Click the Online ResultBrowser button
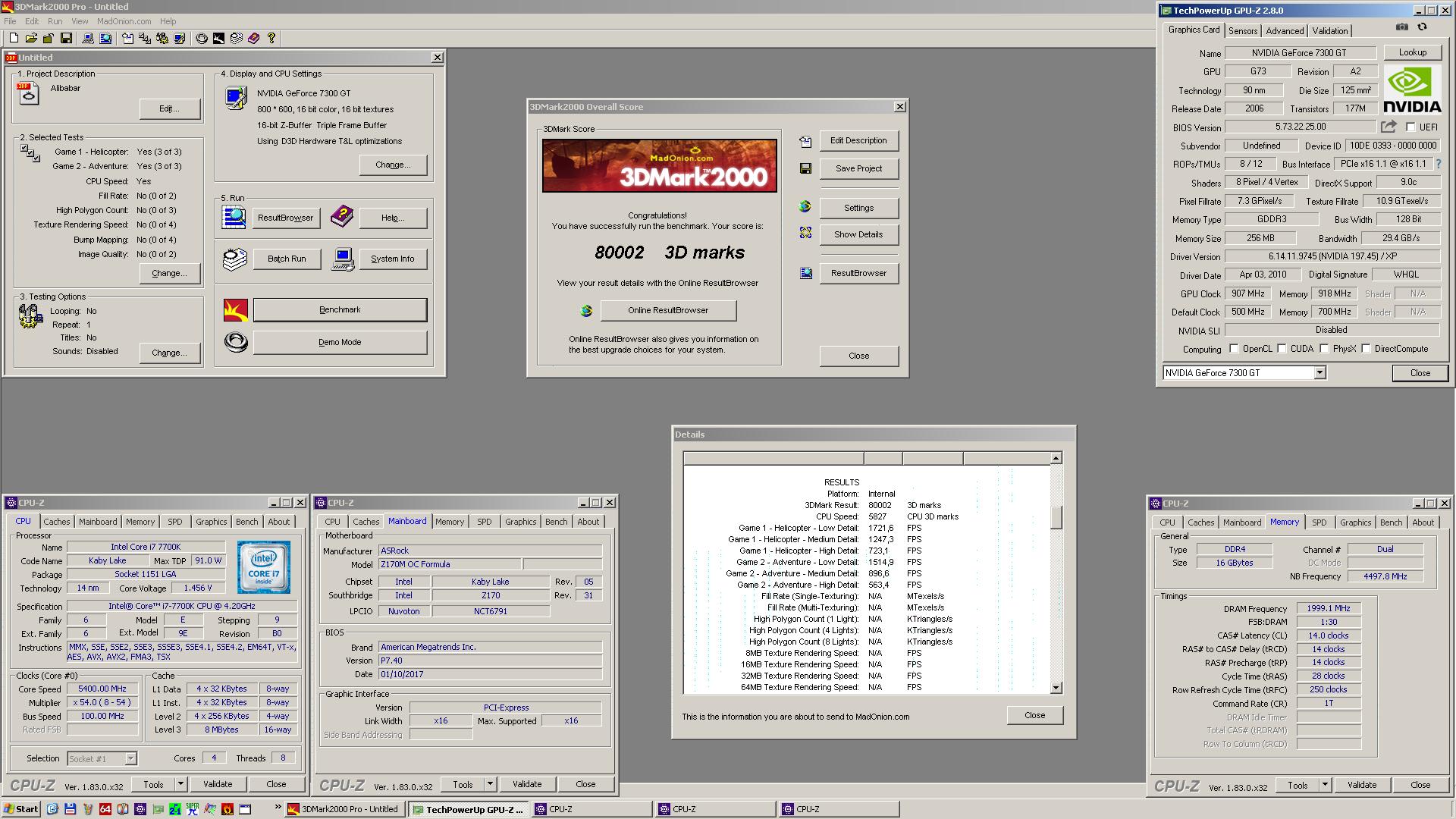 668,310
